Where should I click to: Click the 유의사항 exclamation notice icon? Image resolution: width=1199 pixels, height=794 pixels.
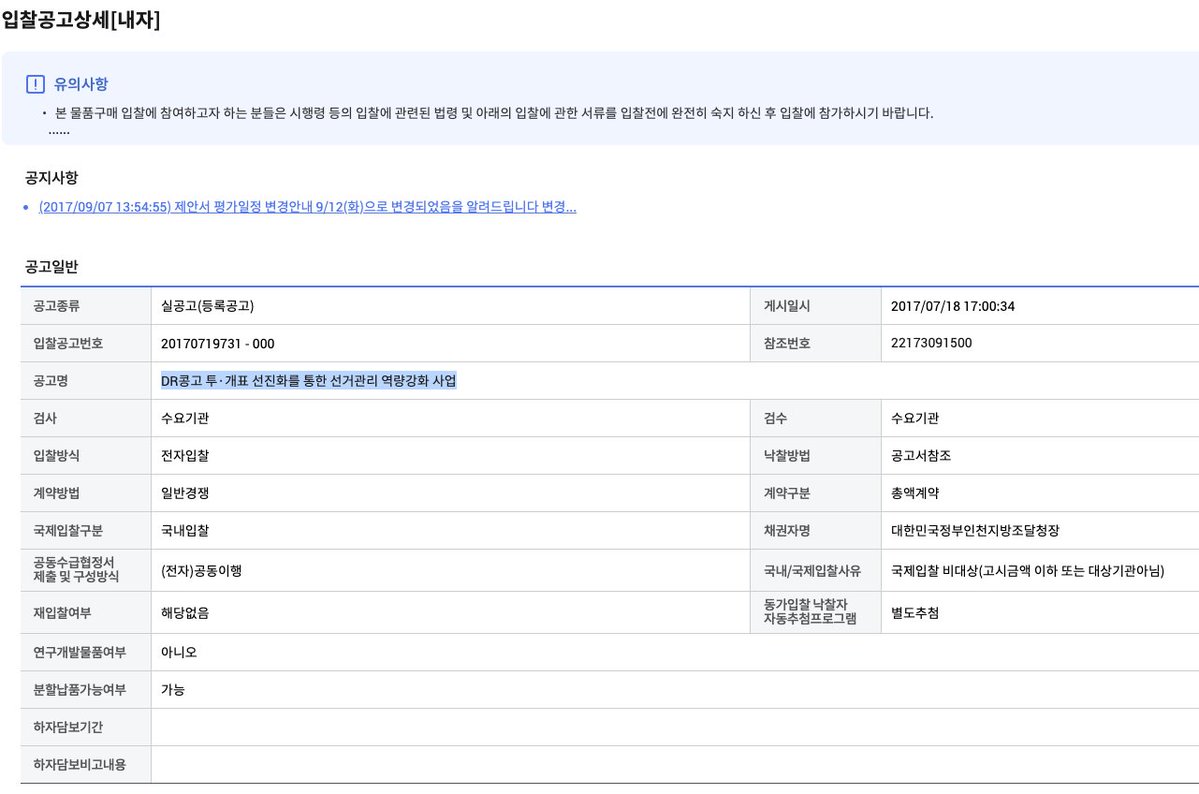point(35,84)
